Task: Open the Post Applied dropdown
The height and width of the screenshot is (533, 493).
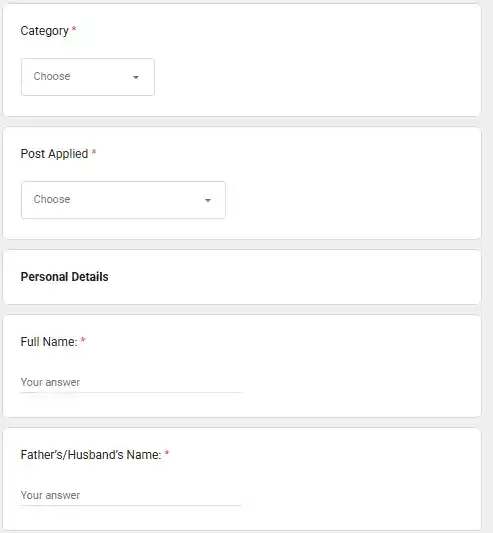Action: point(123,200)
